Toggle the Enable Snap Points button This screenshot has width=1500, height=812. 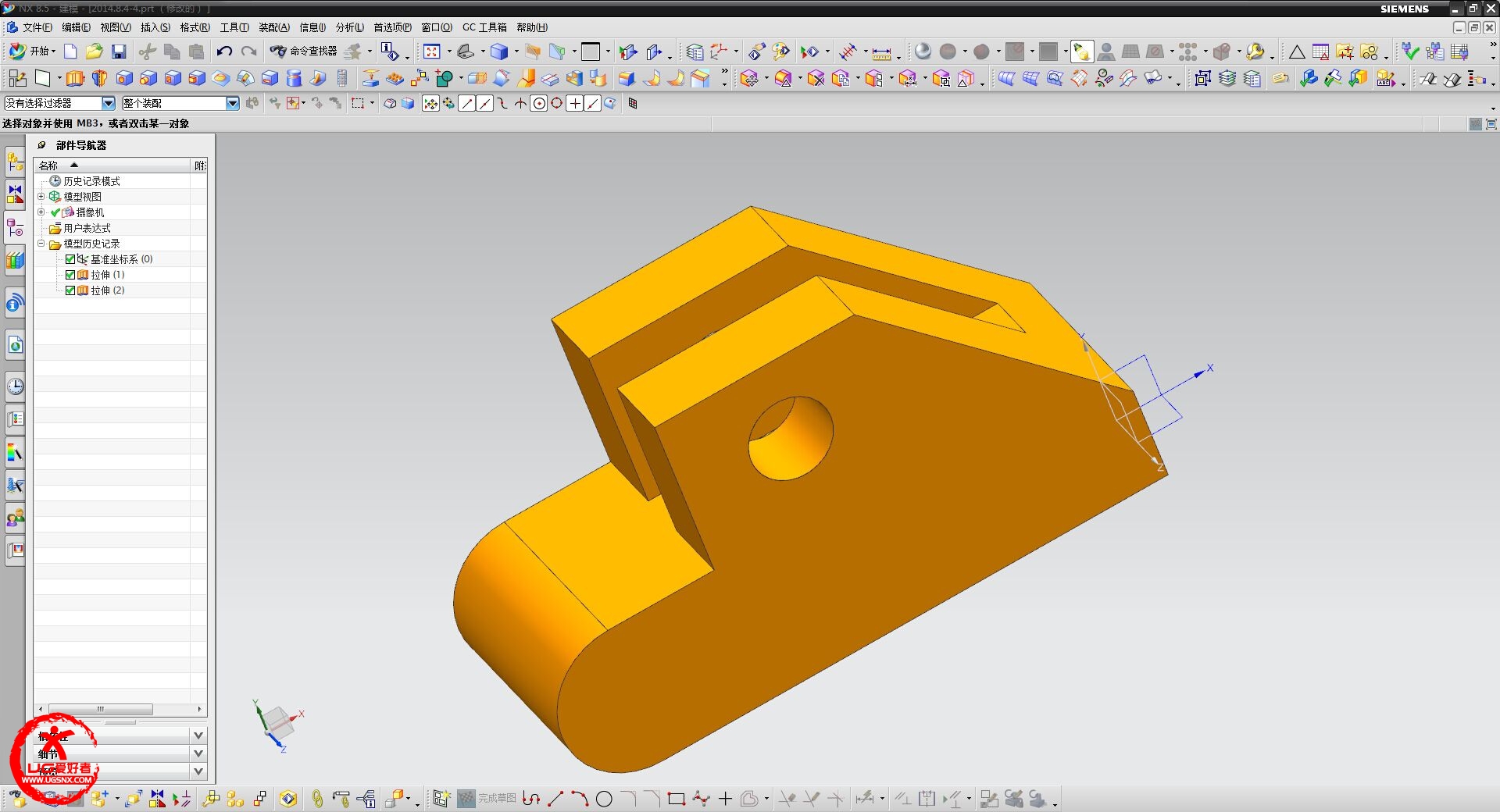tap(430, 103)
